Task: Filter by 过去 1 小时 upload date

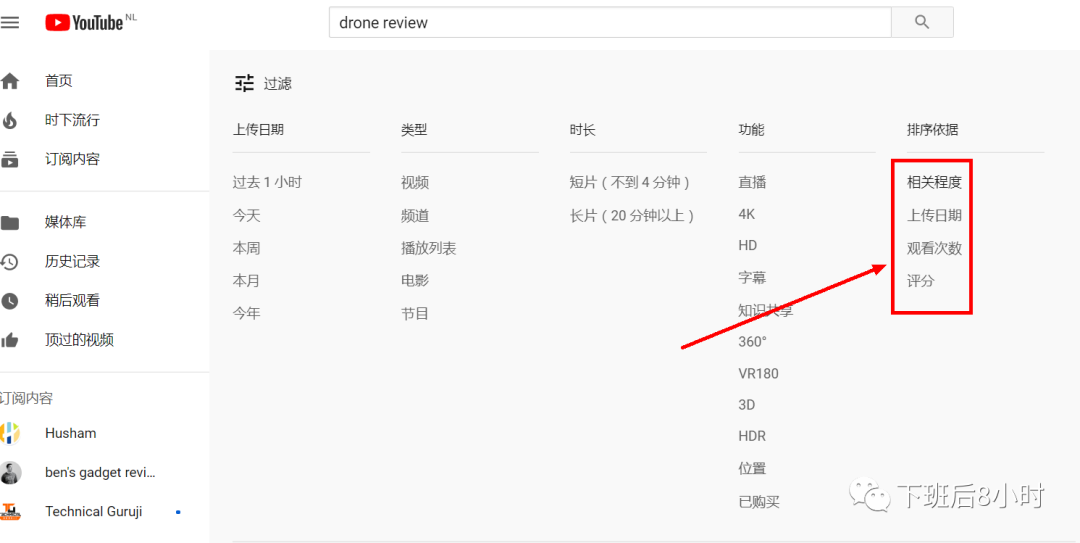Action: [x=267, y=183]
